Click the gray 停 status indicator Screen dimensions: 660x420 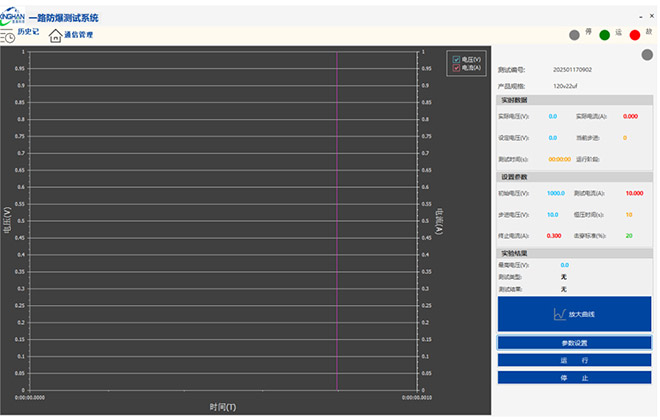pyautogui.click(x=574, y=35)
